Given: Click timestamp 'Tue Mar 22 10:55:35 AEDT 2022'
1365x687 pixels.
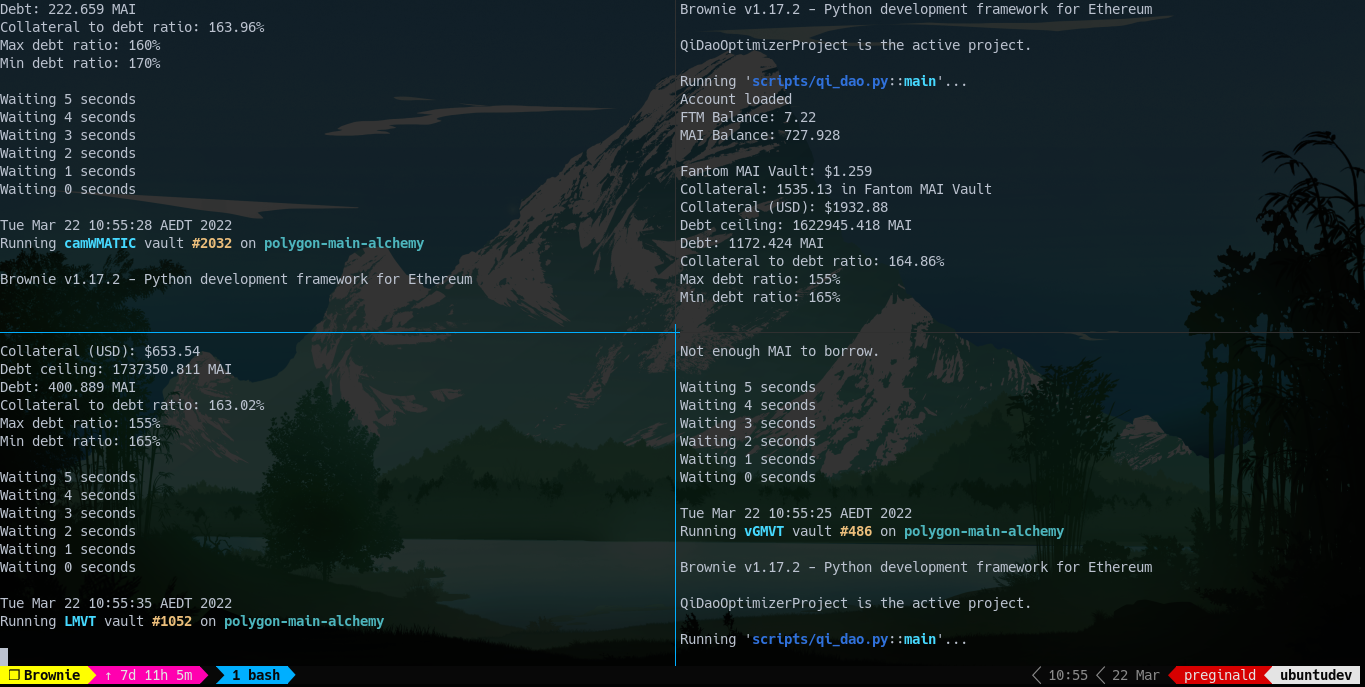Looking at the screenshot, I should click(116, 603).
